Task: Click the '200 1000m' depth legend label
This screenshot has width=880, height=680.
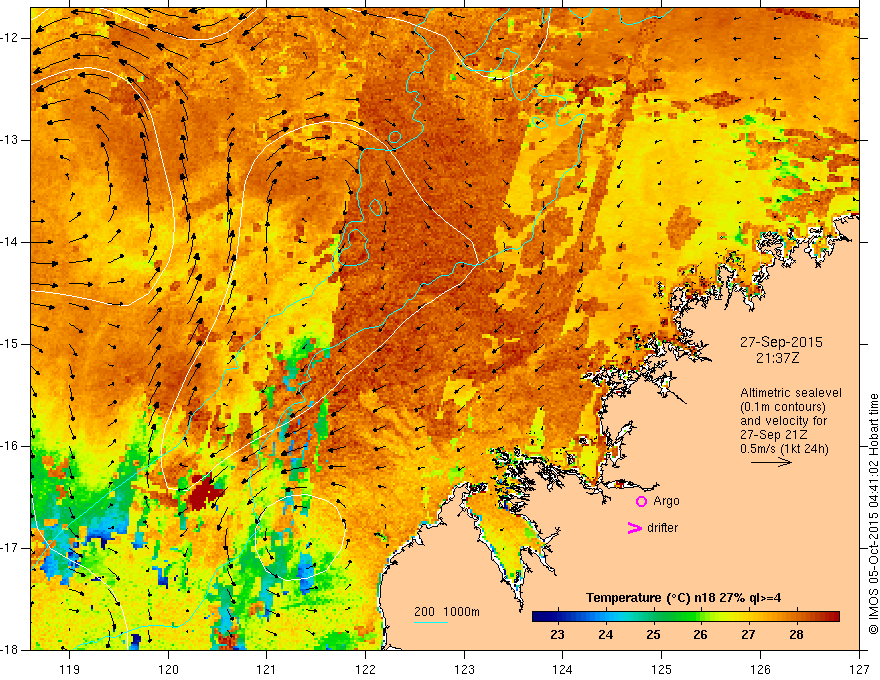Action: click(447, 612)
